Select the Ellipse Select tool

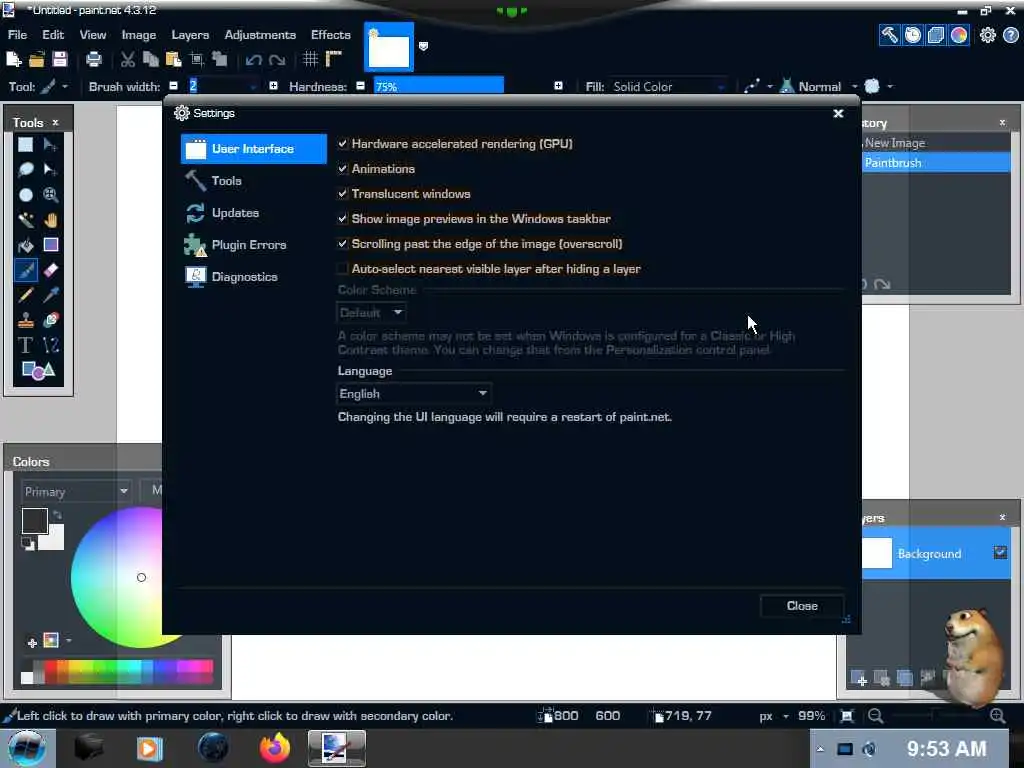25,195
